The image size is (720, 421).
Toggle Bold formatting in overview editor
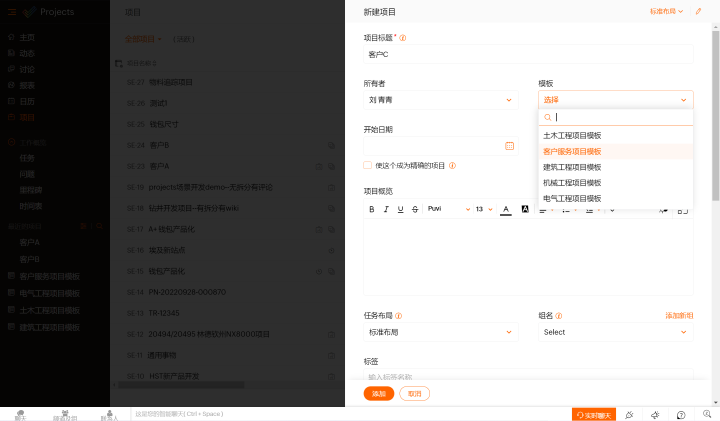(371, 209)
